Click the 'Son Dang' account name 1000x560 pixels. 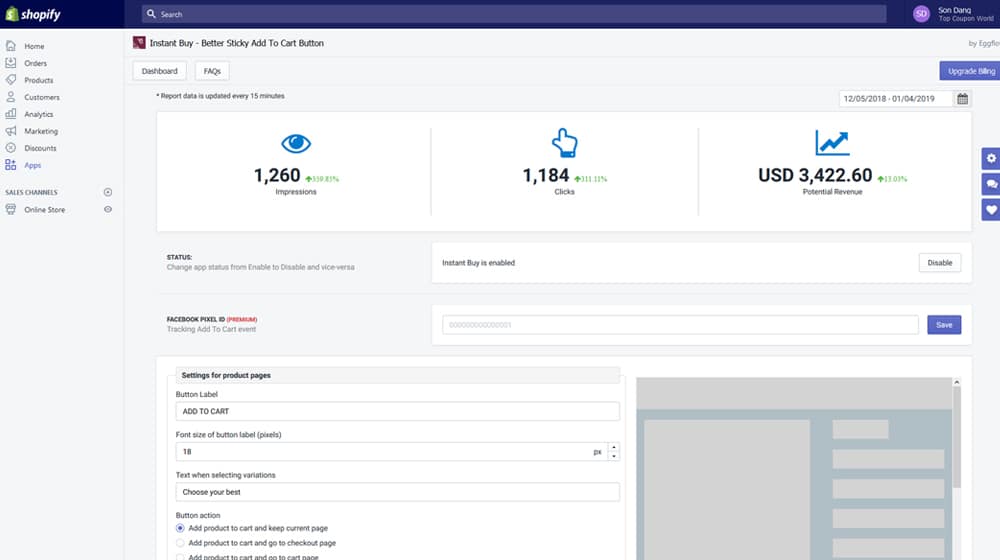tap(954, 10)
